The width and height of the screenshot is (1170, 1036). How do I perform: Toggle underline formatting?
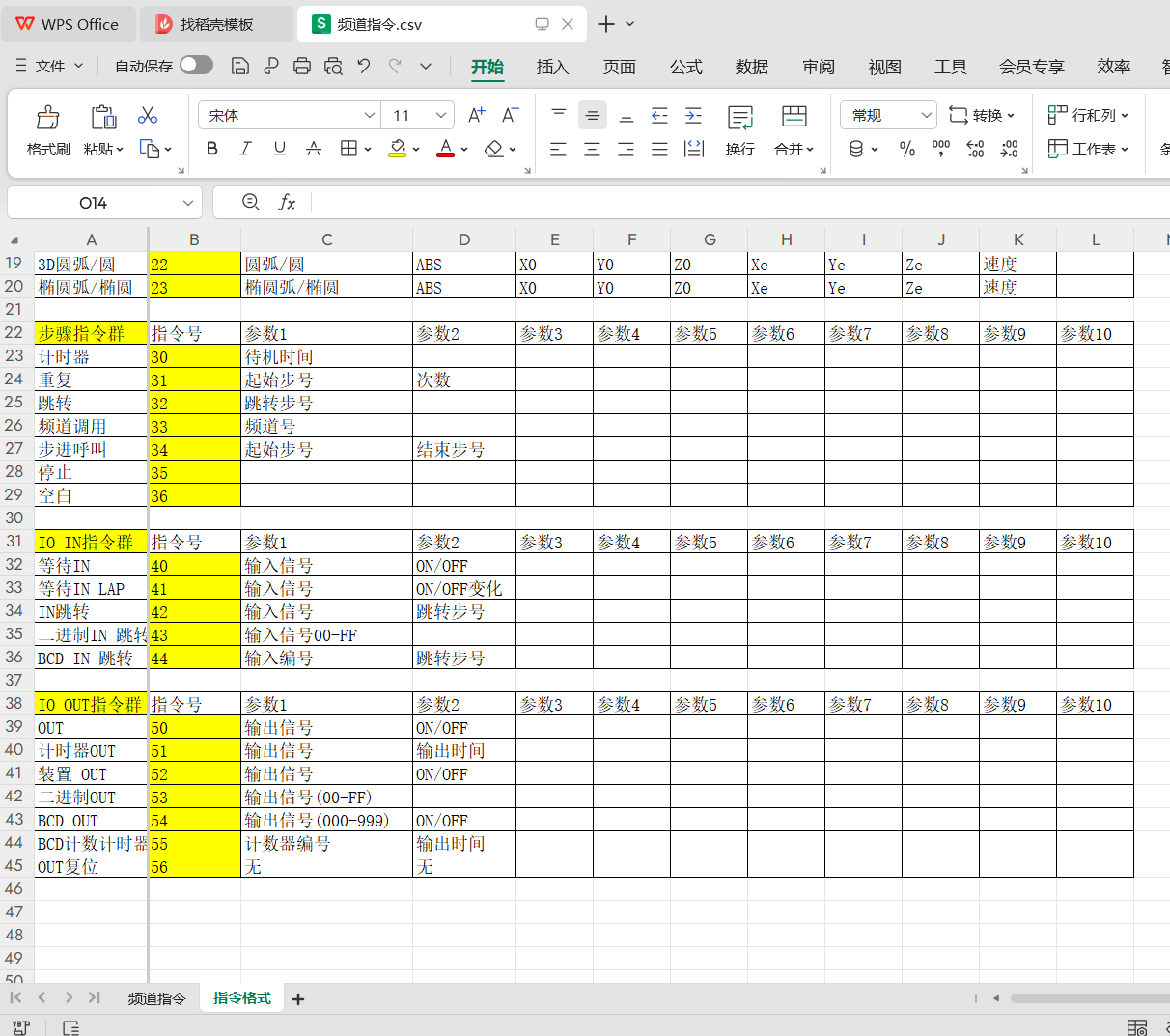(x=279, y=149)
